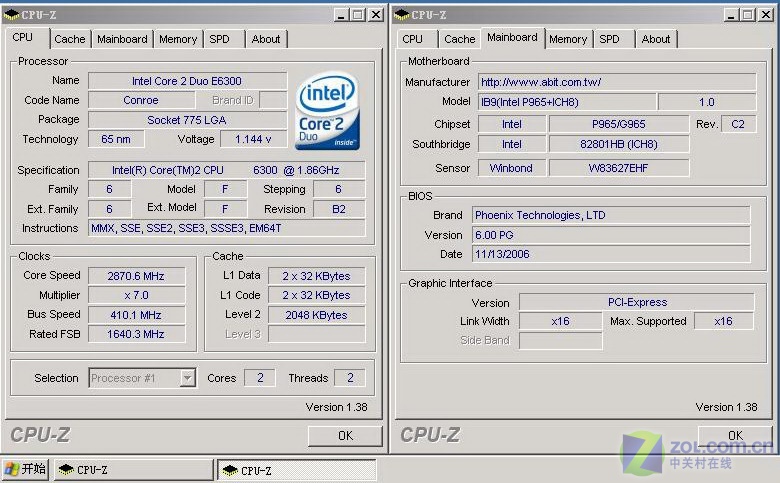Image resolution: width=780 pixels, height=483 pixels.
Task: Click the B2 revision value
Action: pos(339,209)
